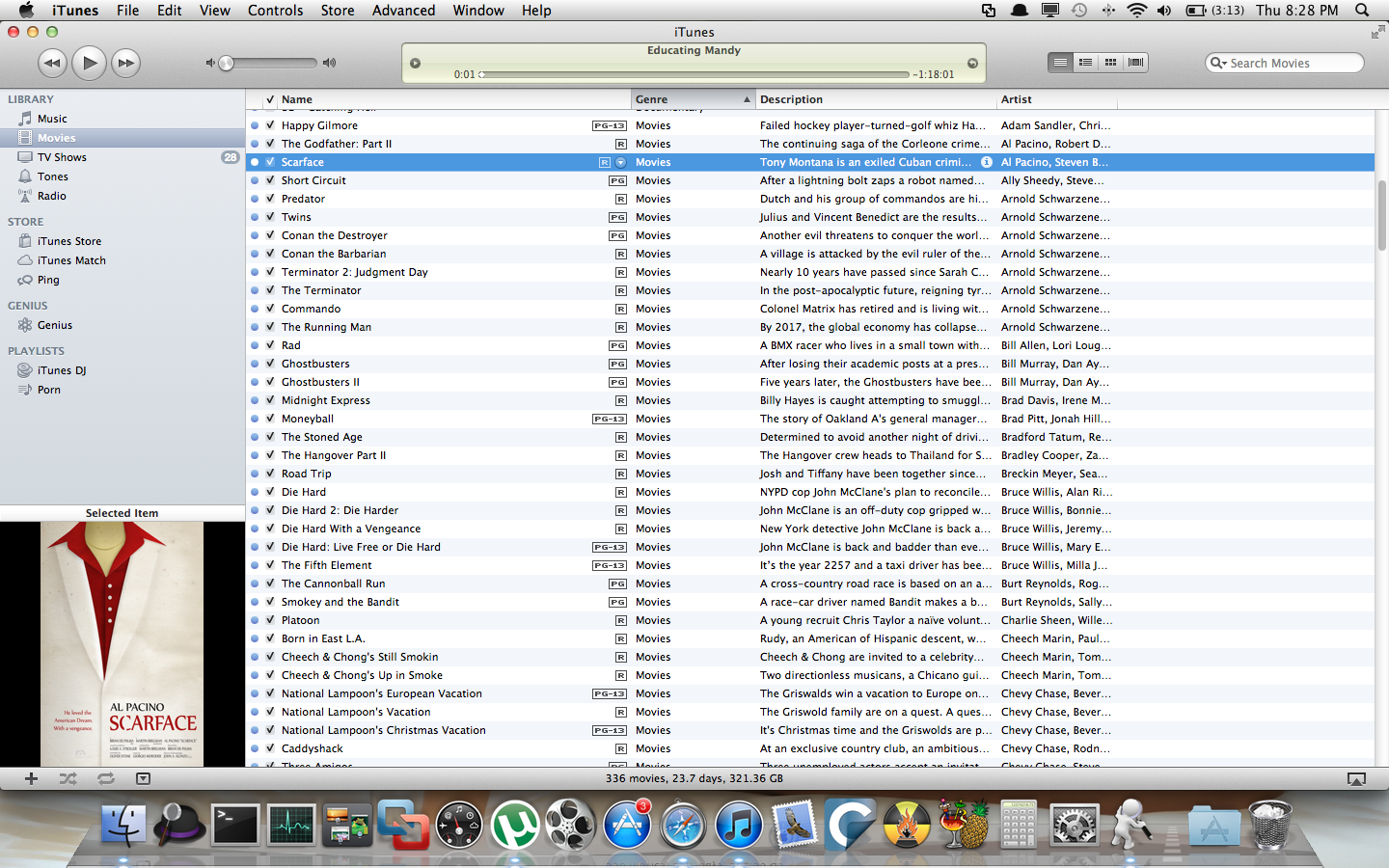Screen dimensions: 1389x868
Task: Uncheck the Ghostbusters II checkbox
Action: coord(270,382)
